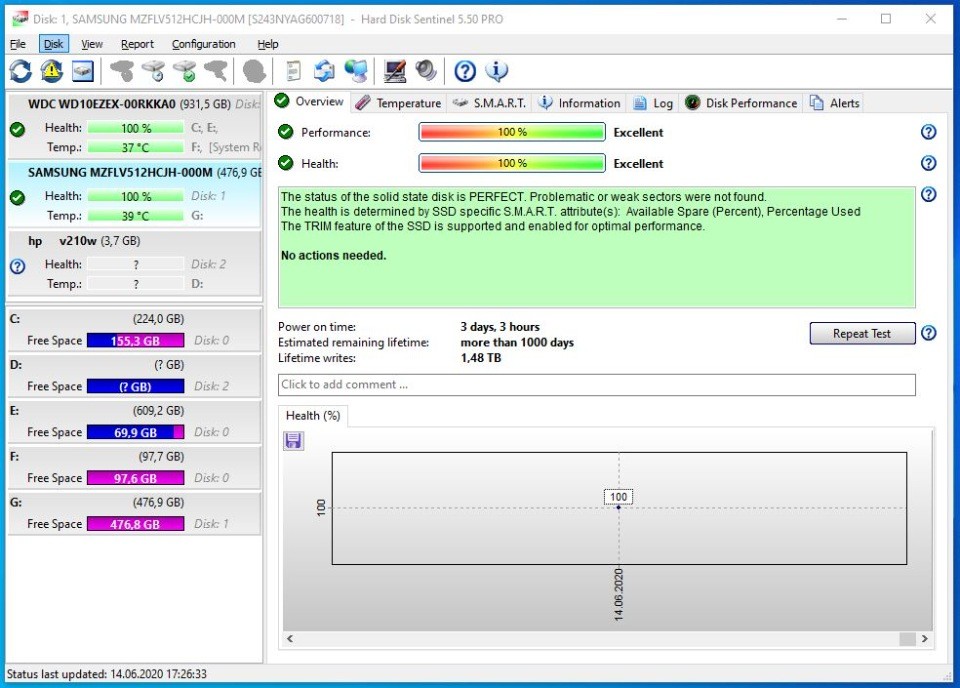The height and width of the screenshot is (688, 960).
Task: Switch to the Temperature tab
Action: [x=398, y=103]
